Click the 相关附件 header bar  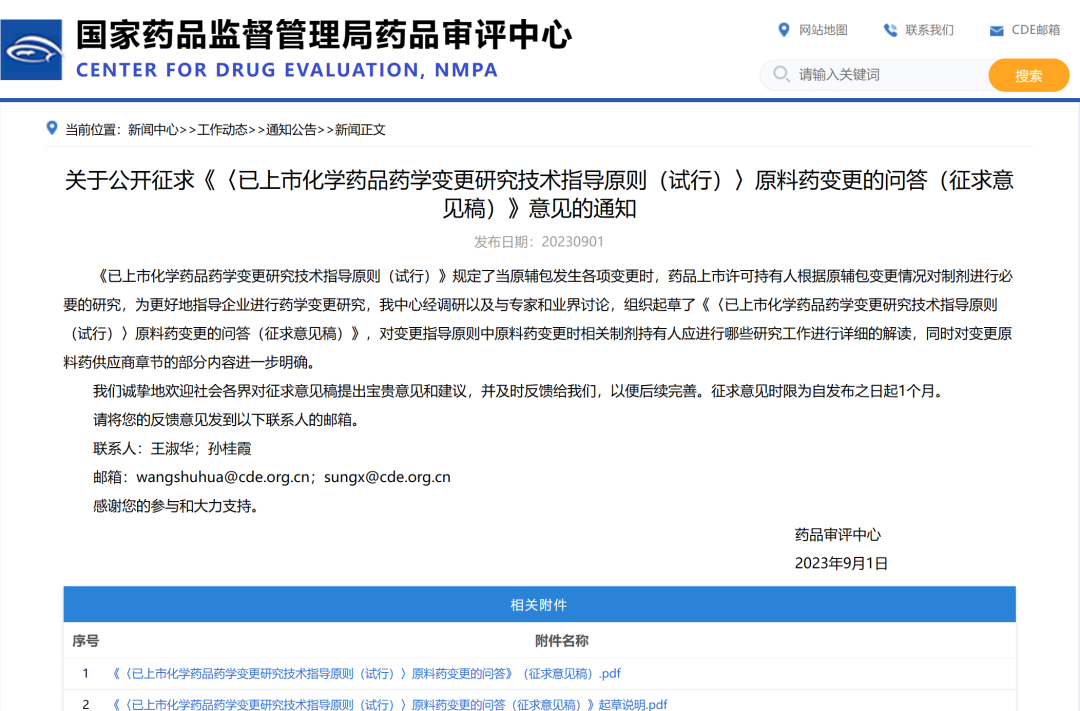point(539,604)
